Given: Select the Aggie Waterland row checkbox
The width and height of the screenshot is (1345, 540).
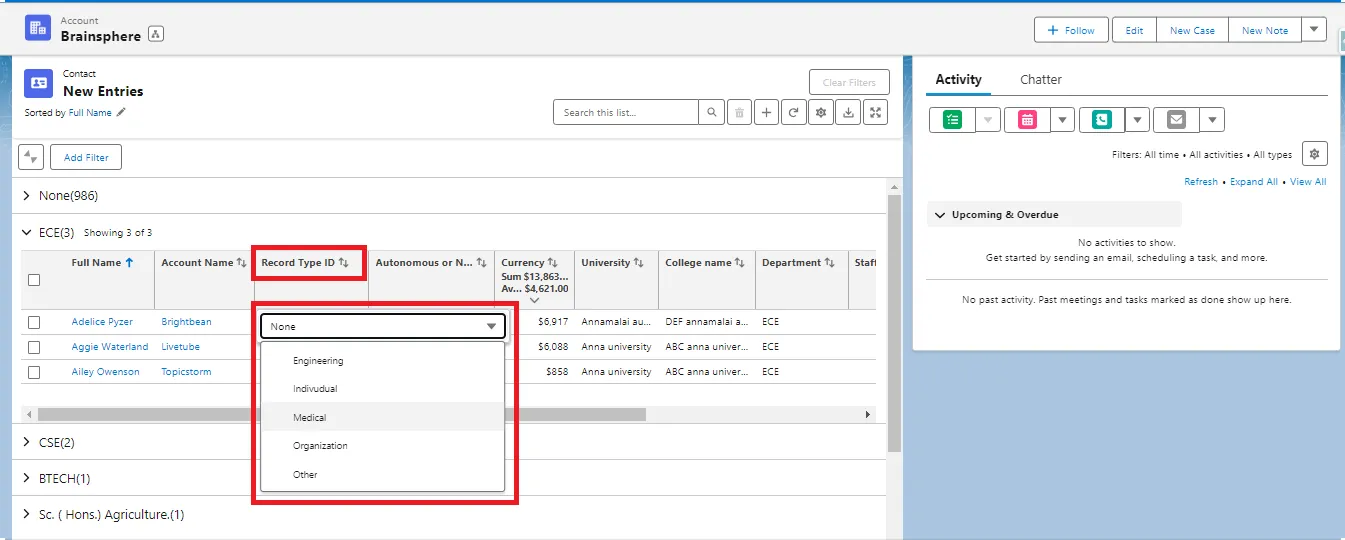Looking at the screenshot, I should (34, 347).
